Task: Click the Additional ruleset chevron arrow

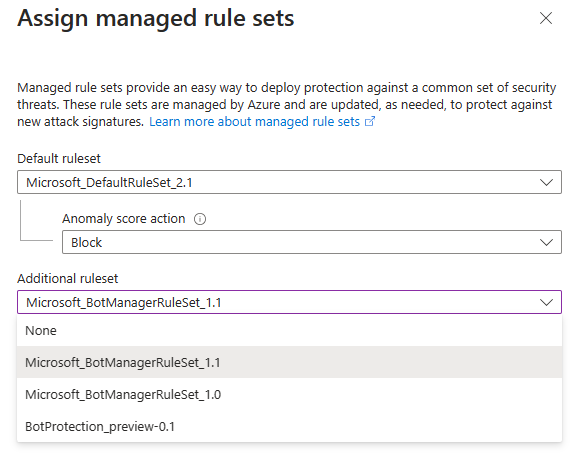Action: click(x=546, y=302)
